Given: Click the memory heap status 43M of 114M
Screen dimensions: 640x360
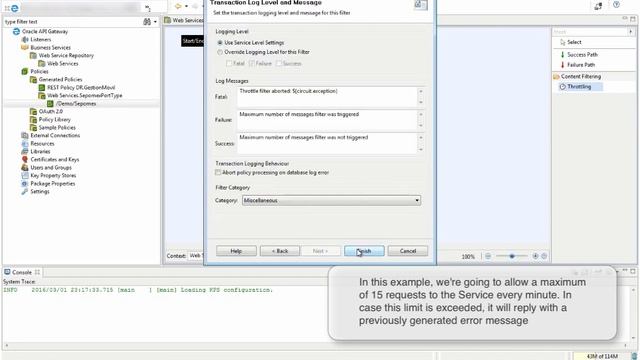Looking at the screenshot, I should click(x=602, y=356).
